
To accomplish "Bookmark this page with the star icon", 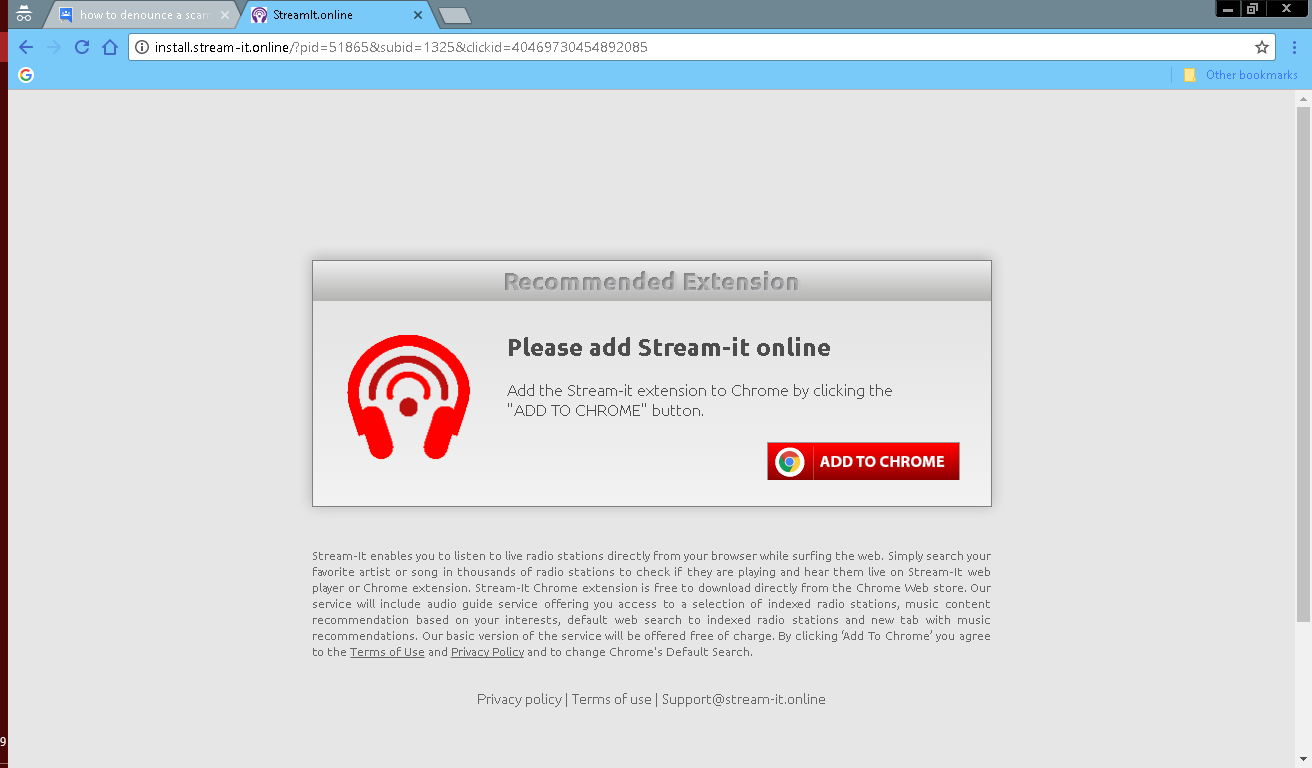I will point(1262,47).
